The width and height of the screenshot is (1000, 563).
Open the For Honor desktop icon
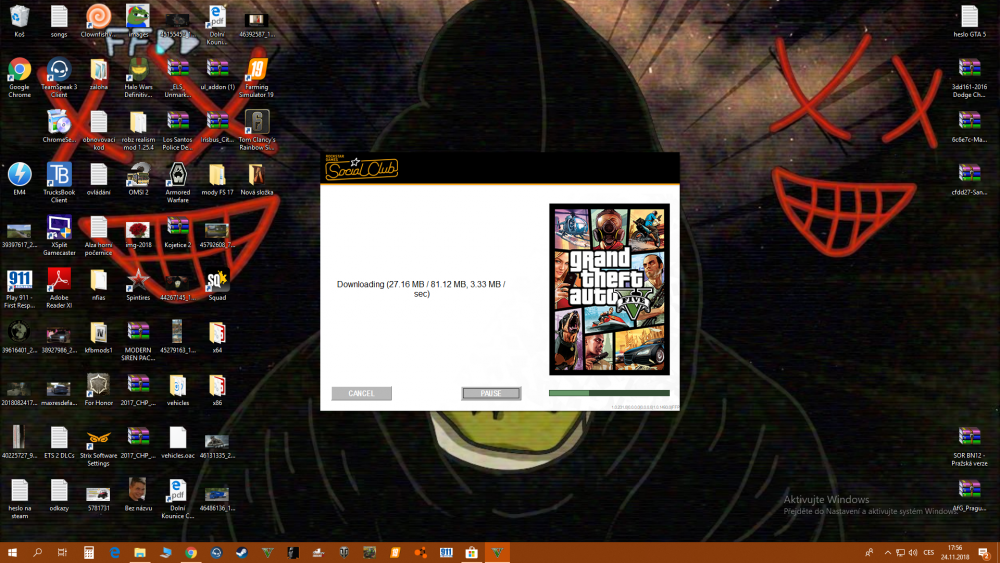pos(98,389)
